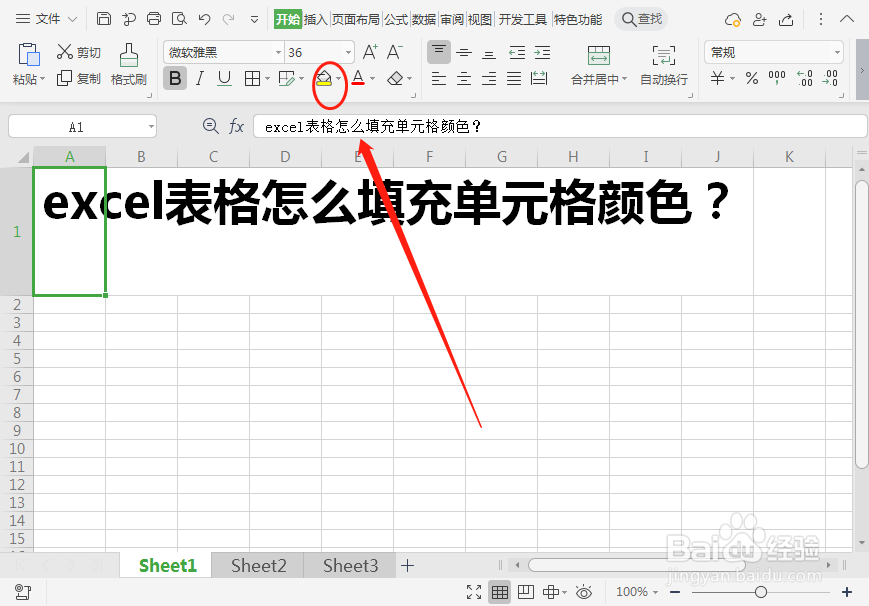Decrease indent icon
This screenshot has height=606, width=869.
[517, 53]
